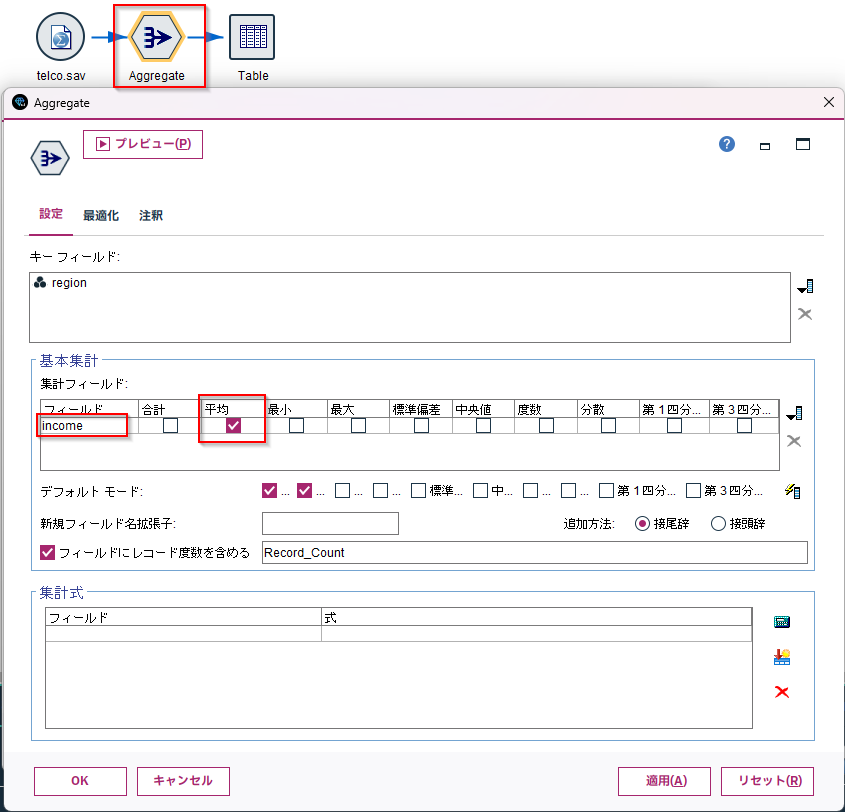Click フィールド header in 集計式 table
The height and width of the screenshot is (812, 845).
183,617
